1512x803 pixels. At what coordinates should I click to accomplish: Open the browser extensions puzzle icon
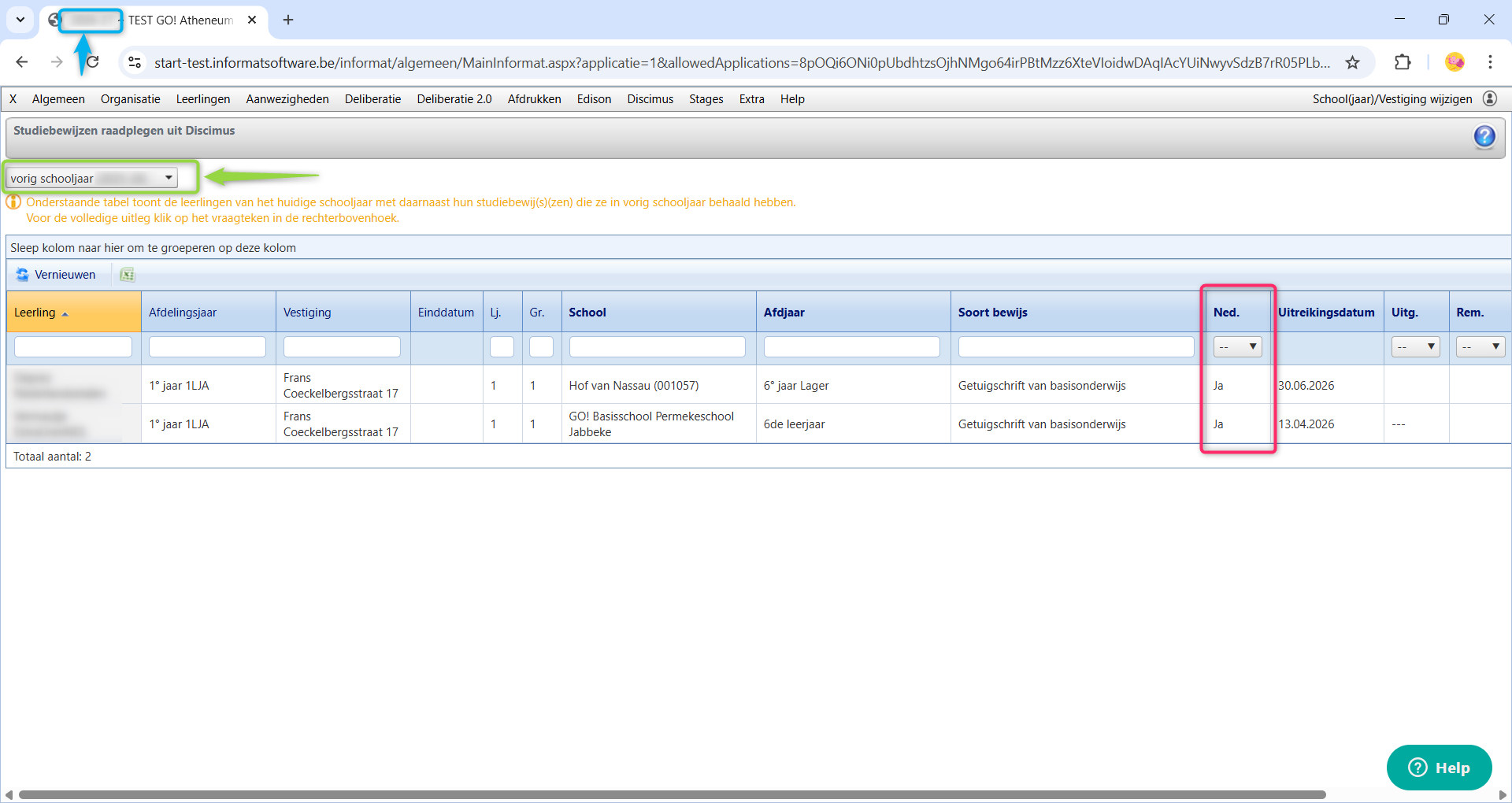[1403, 62]
